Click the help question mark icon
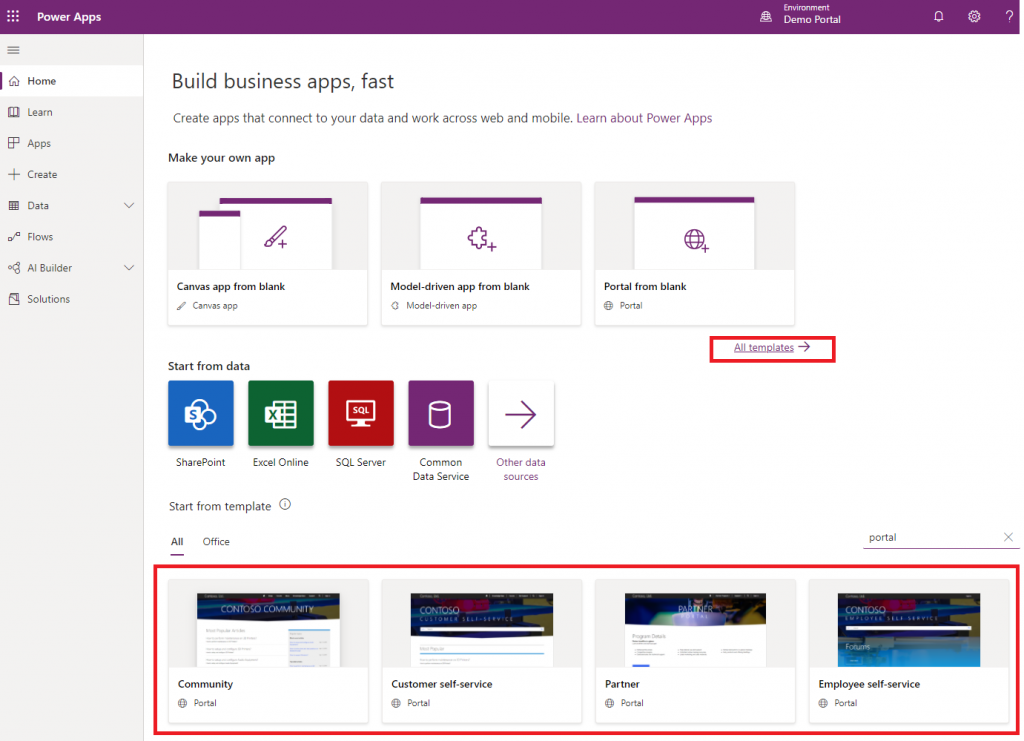 pyautogui.click(x=1009, y=16)
